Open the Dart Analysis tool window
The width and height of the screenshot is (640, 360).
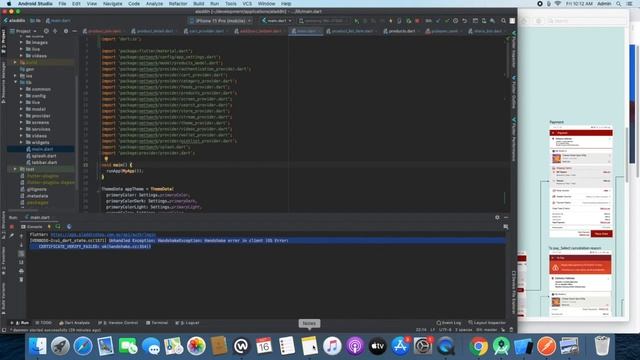tap(74, 323)
